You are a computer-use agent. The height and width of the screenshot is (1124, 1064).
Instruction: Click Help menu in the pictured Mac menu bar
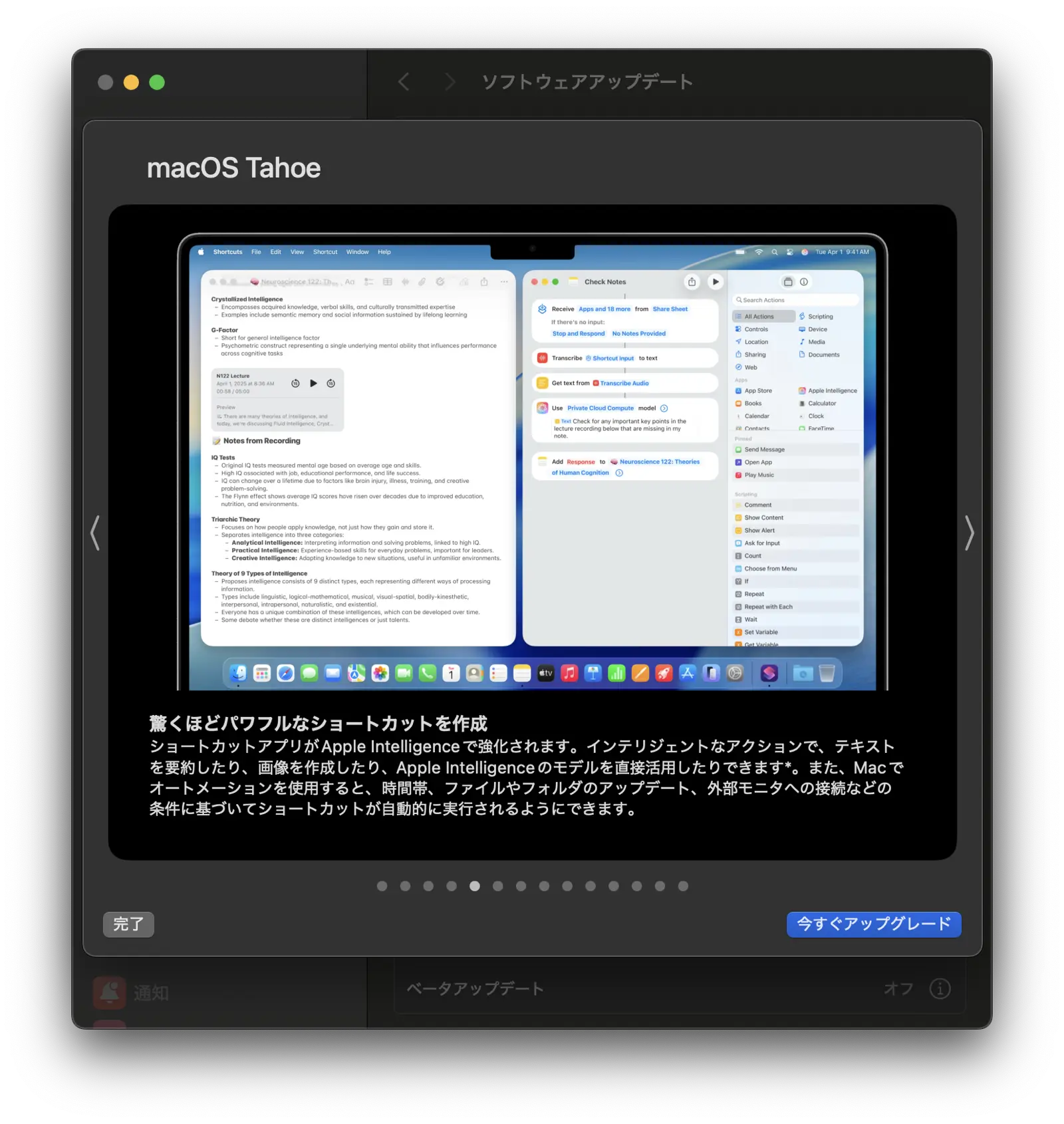[384, 252]
